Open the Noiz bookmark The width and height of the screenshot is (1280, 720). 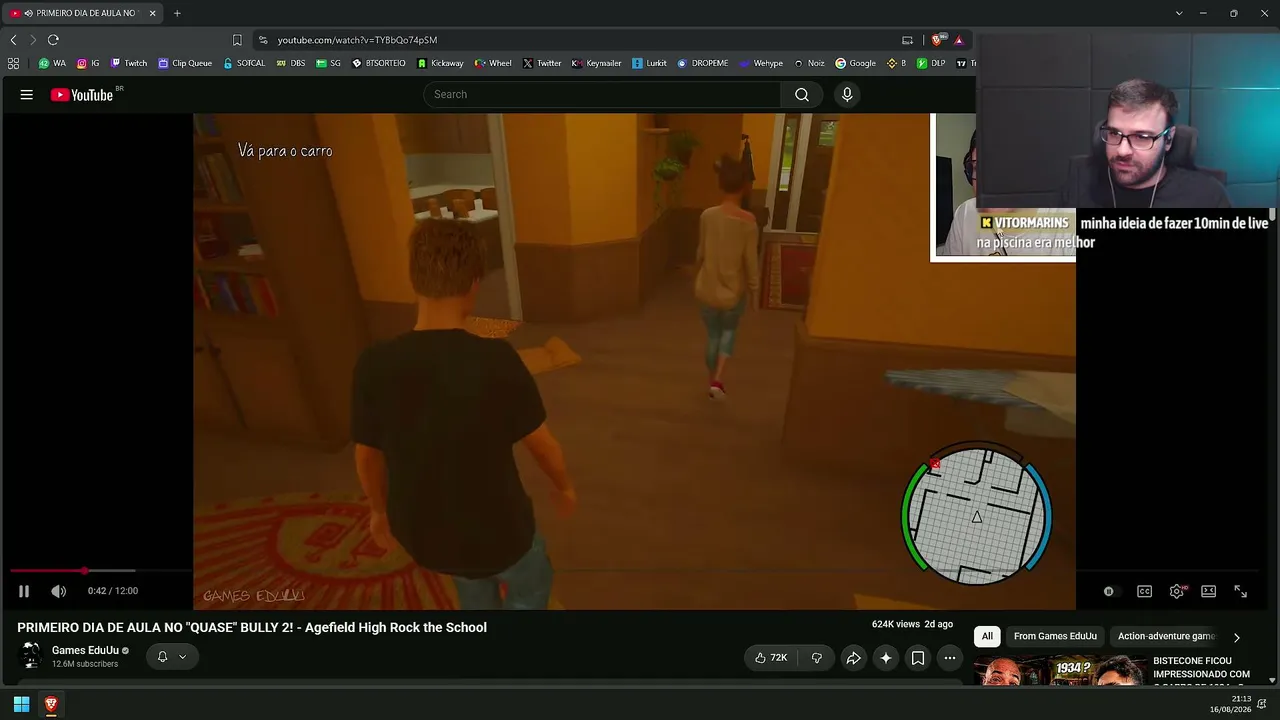809,63
